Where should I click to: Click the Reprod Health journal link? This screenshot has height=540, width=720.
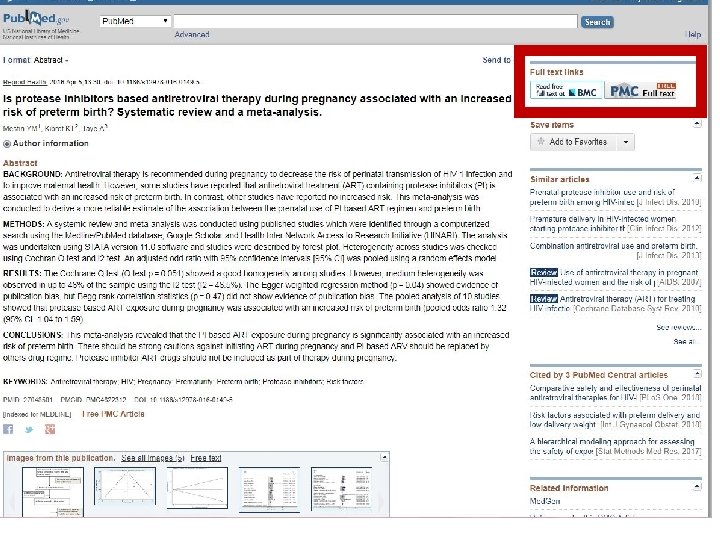25,82
